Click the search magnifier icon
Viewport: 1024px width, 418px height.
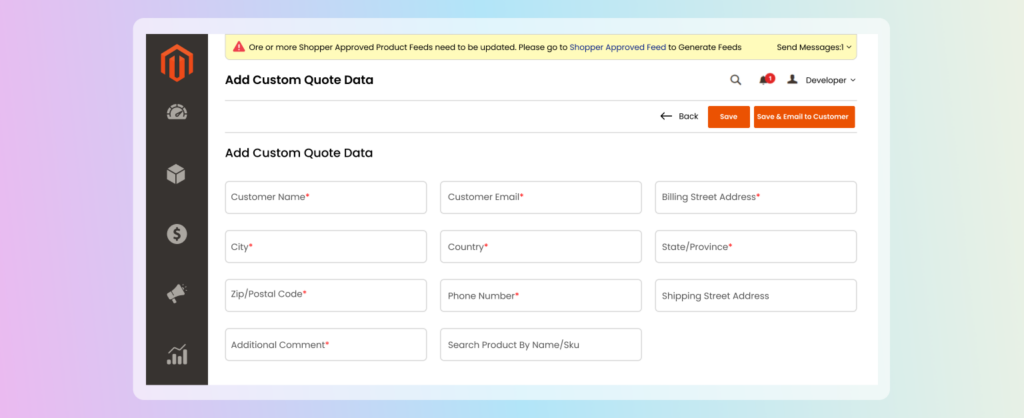[x=735, y=80]
